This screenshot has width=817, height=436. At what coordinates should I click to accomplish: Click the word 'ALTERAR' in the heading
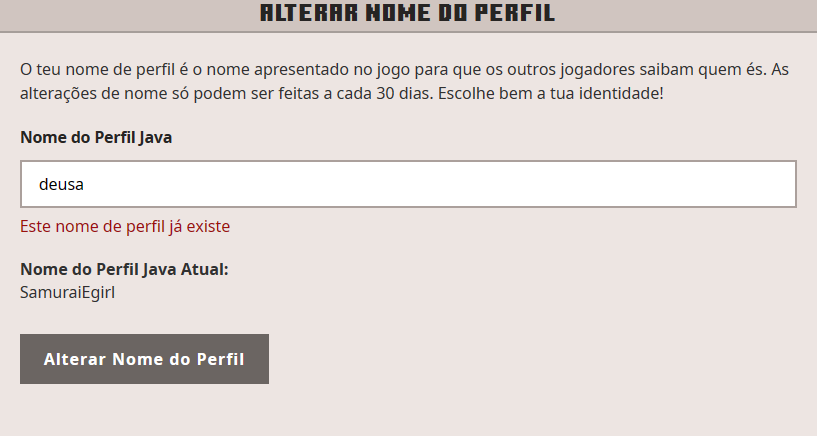click(x=299, y=13)
